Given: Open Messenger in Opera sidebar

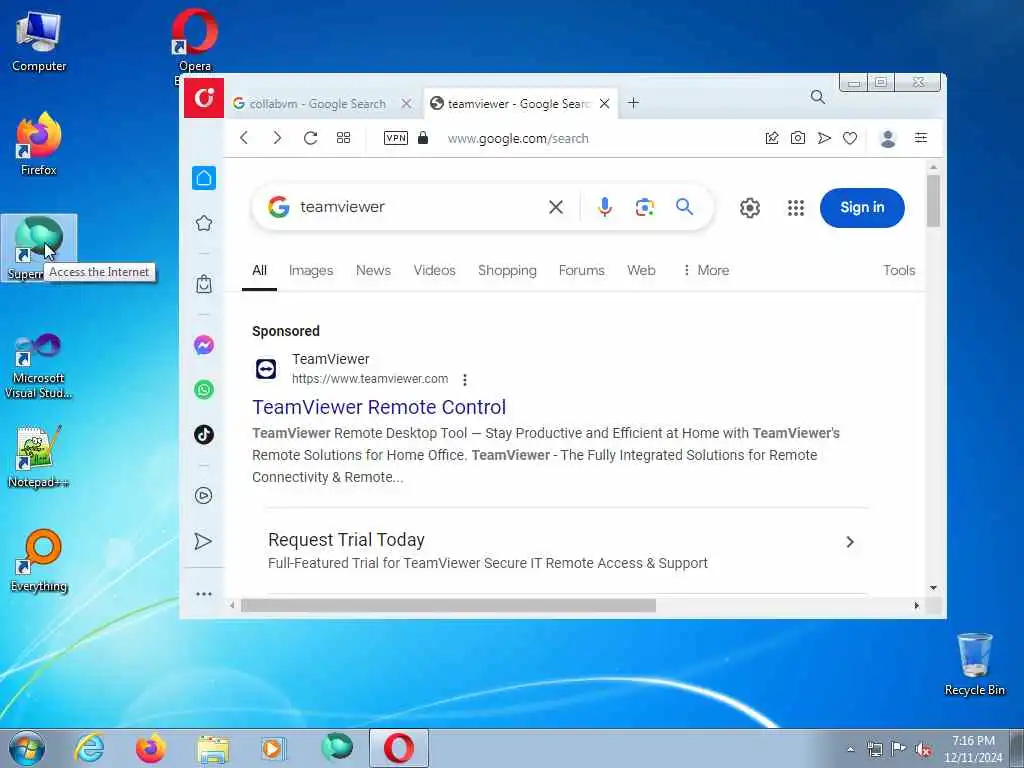Looking at the screenshot, I should tap(204, 345).
